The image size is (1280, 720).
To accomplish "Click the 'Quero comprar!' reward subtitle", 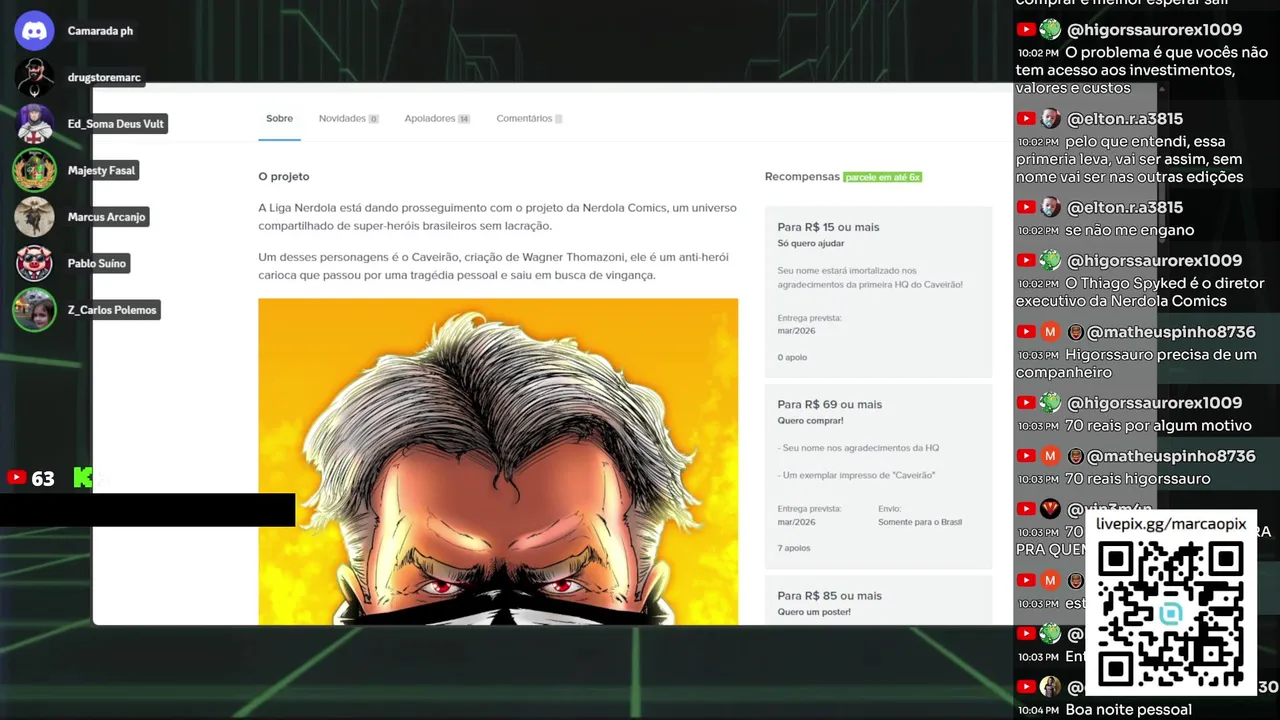I will coord(810,420).
